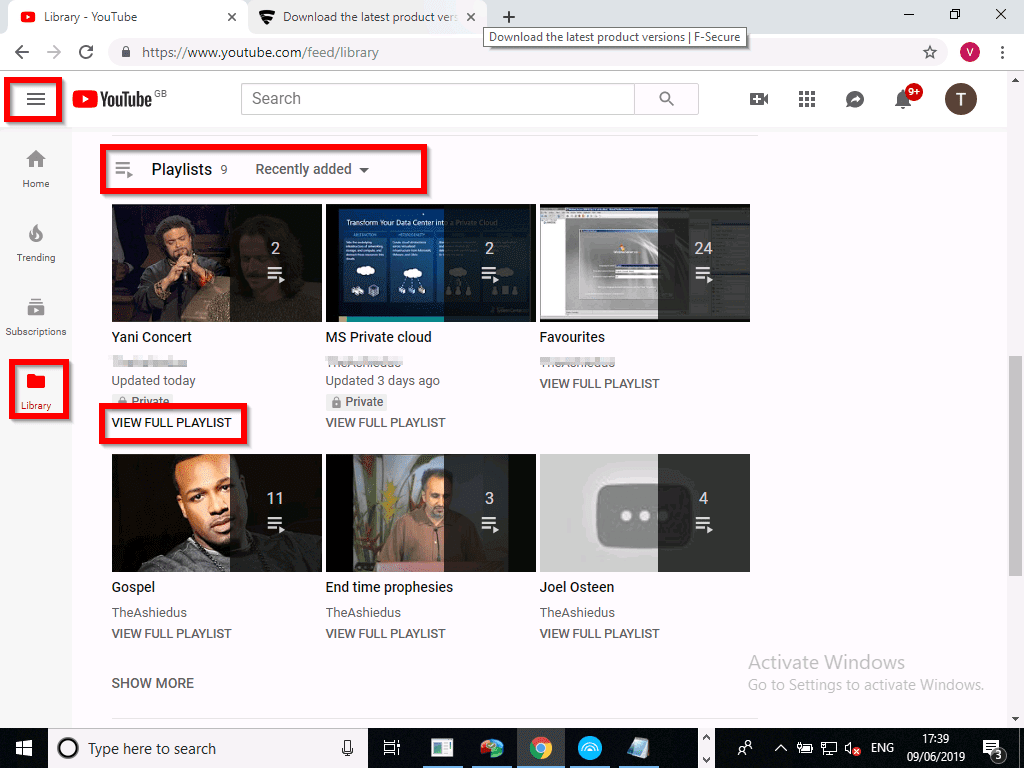Click the Joel Osteen title
Viewport: 1024px width, 768px height.
(x=577, y=587)
